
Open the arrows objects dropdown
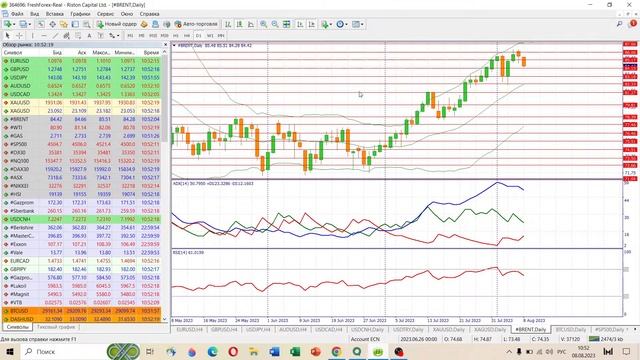114,36
